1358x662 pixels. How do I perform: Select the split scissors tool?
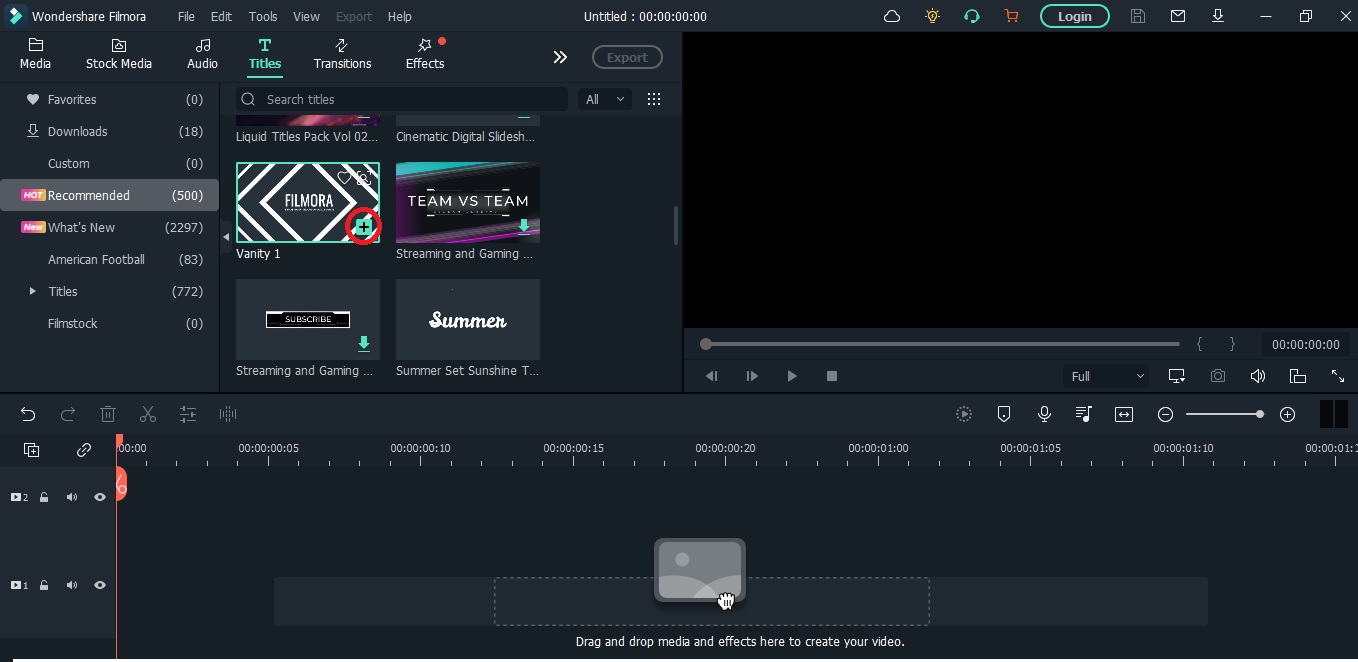pyautogui.click(x=148, y=414)
